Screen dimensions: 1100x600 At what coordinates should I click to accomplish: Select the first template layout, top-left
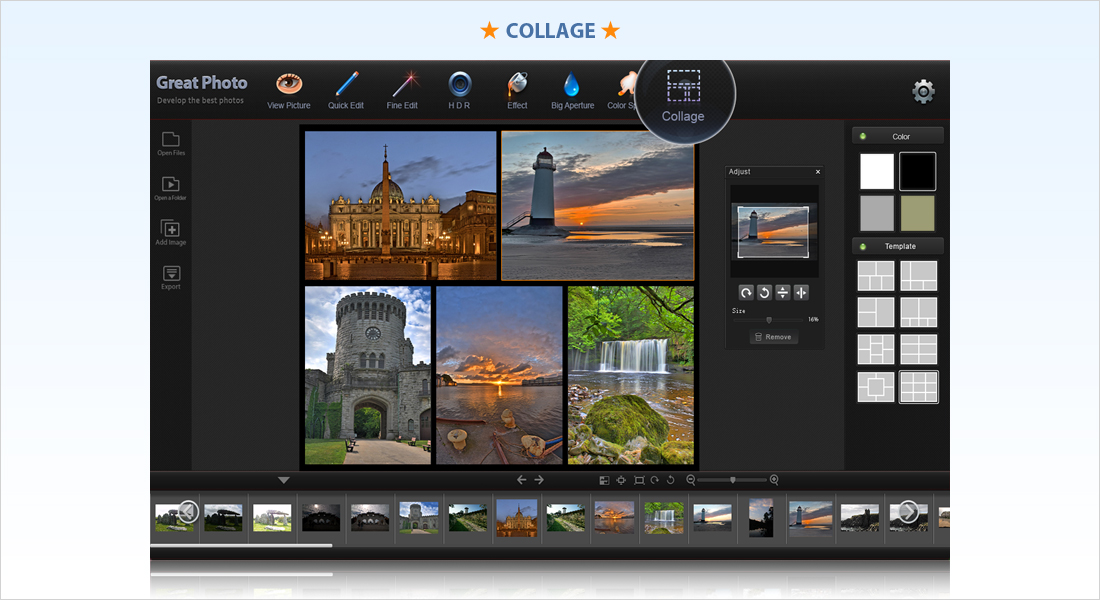click(x=876, y=276)
